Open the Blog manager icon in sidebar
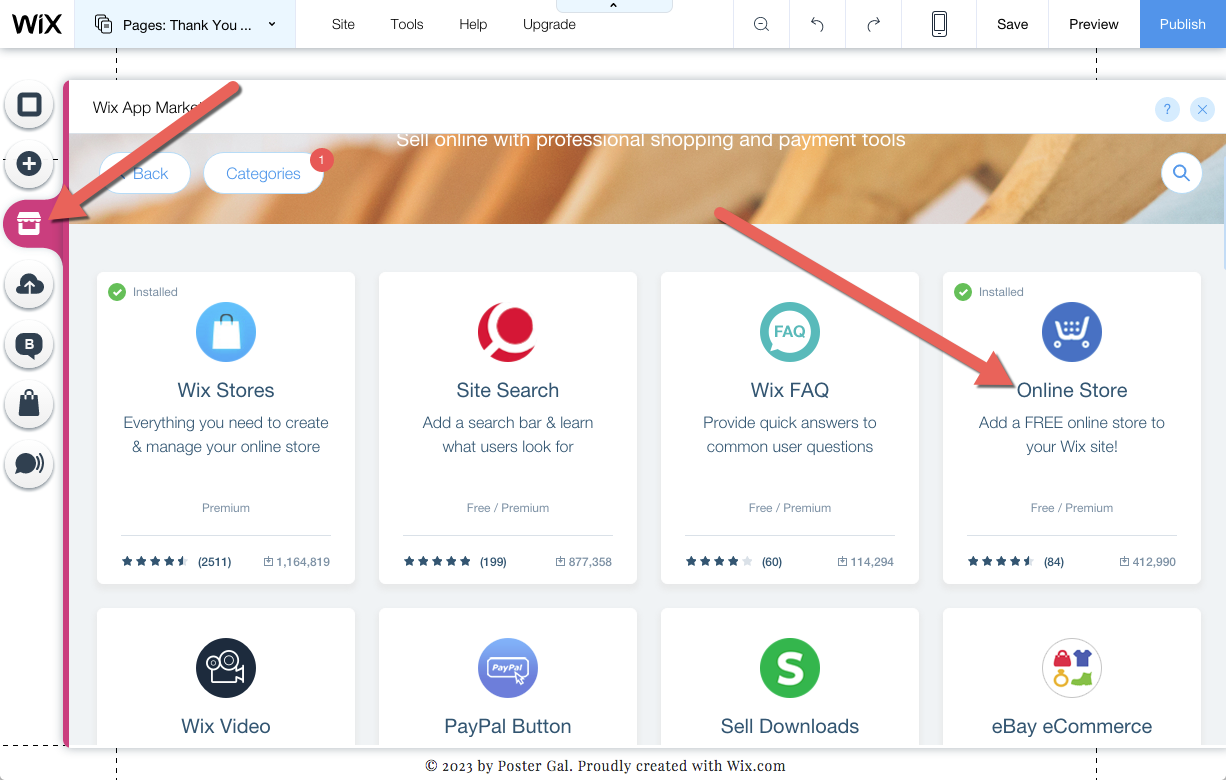 [x=29, y=345]
